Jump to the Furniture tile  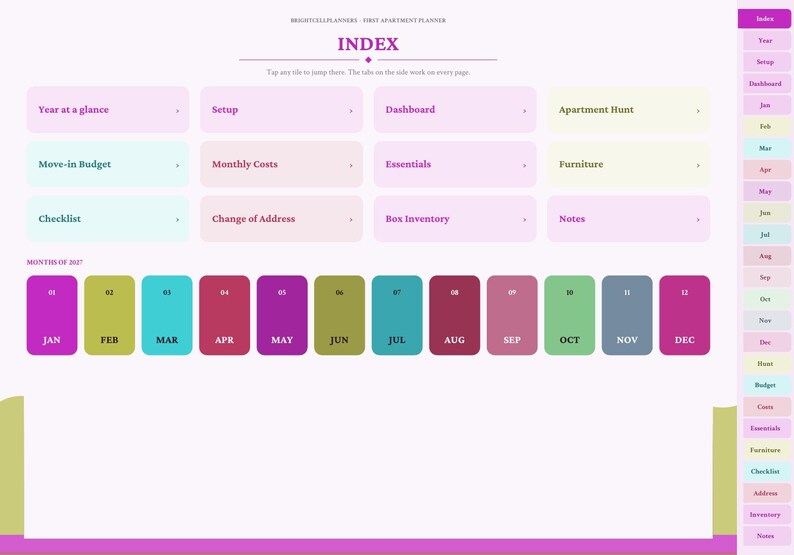pos(628,164)
